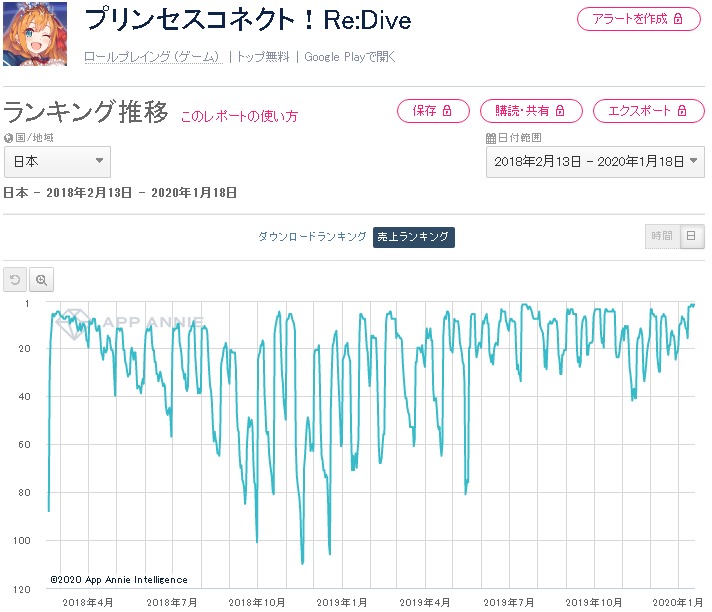Image resolution: width=712 pixels, height=612 pixels.
Task: Open the ロールプレイング (ゲーム) category link
Action: (153, 57)
